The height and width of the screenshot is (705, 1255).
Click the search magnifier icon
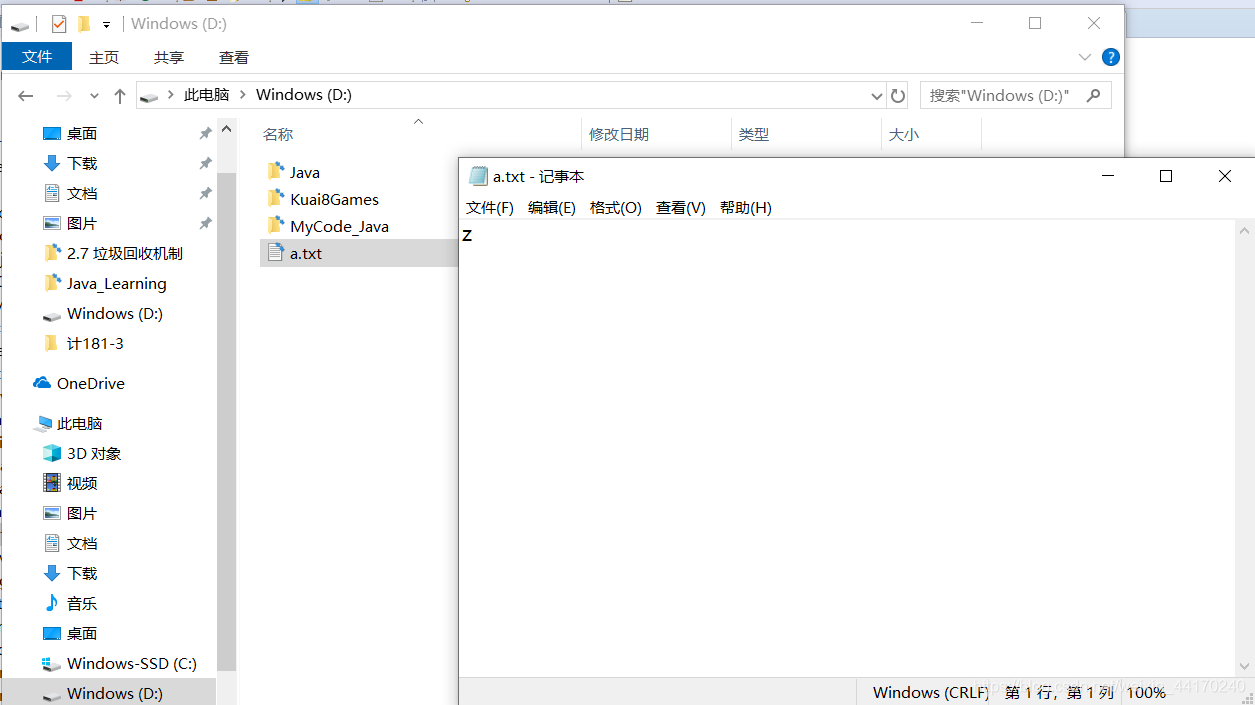click(1093, 96)
